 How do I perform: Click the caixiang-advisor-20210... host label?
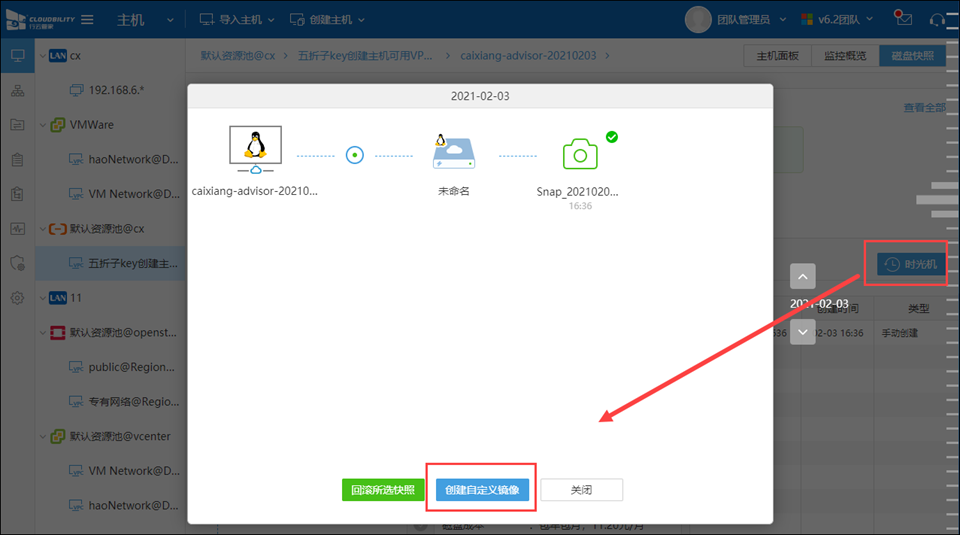pyautogui.click(x=255, y=191)
